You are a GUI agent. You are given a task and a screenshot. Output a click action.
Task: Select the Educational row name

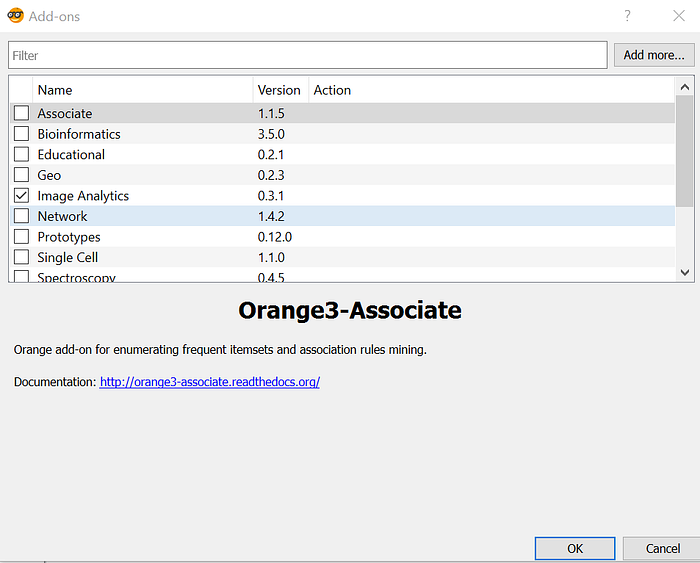[71, 154]
